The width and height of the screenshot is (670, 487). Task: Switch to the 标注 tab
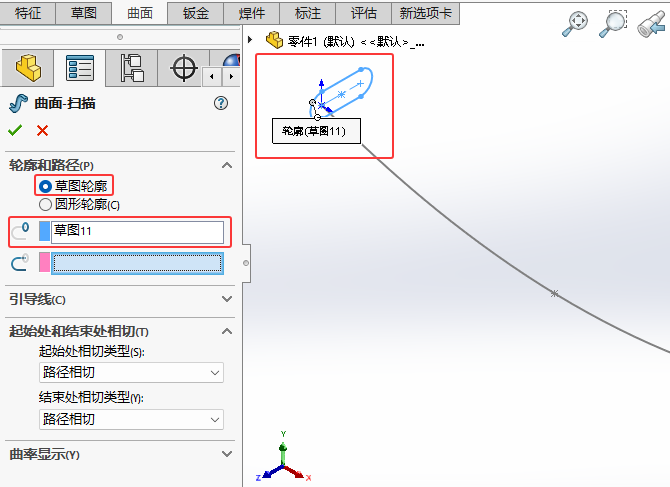coord(308,13)
